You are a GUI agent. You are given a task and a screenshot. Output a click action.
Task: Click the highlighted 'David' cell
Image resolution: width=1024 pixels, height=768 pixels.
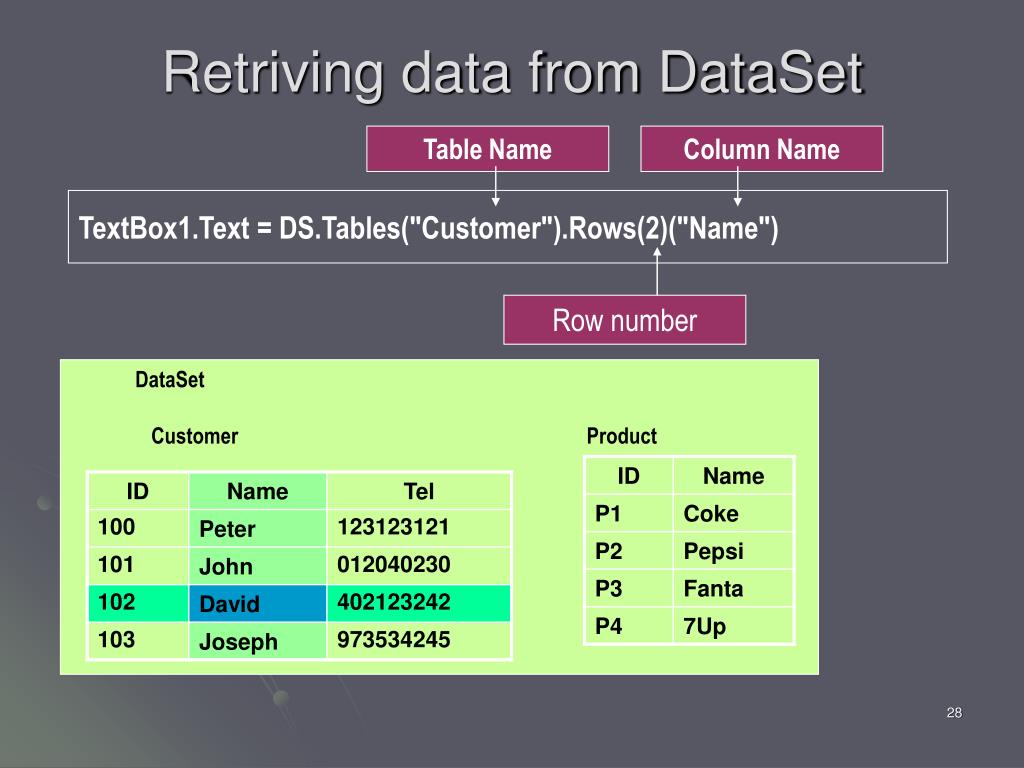258,603
